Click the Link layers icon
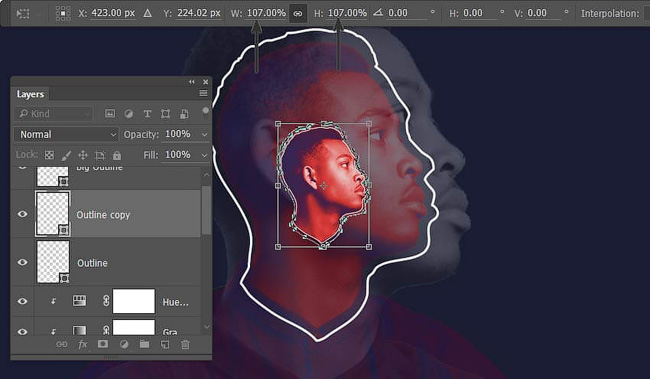The width and height of the screenshot is (650, 379). 61,344
